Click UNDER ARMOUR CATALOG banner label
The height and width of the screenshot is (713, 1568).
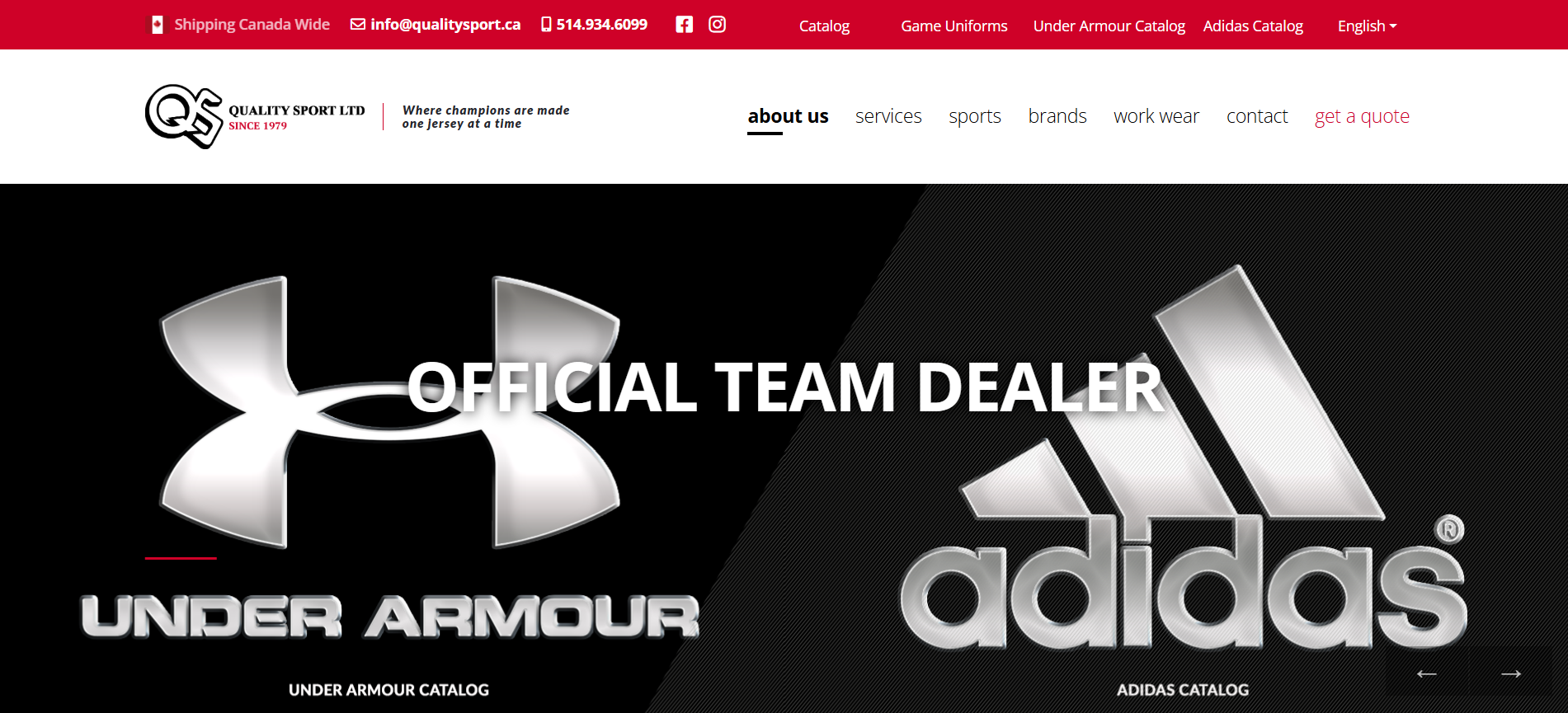(x=388, y=690)
